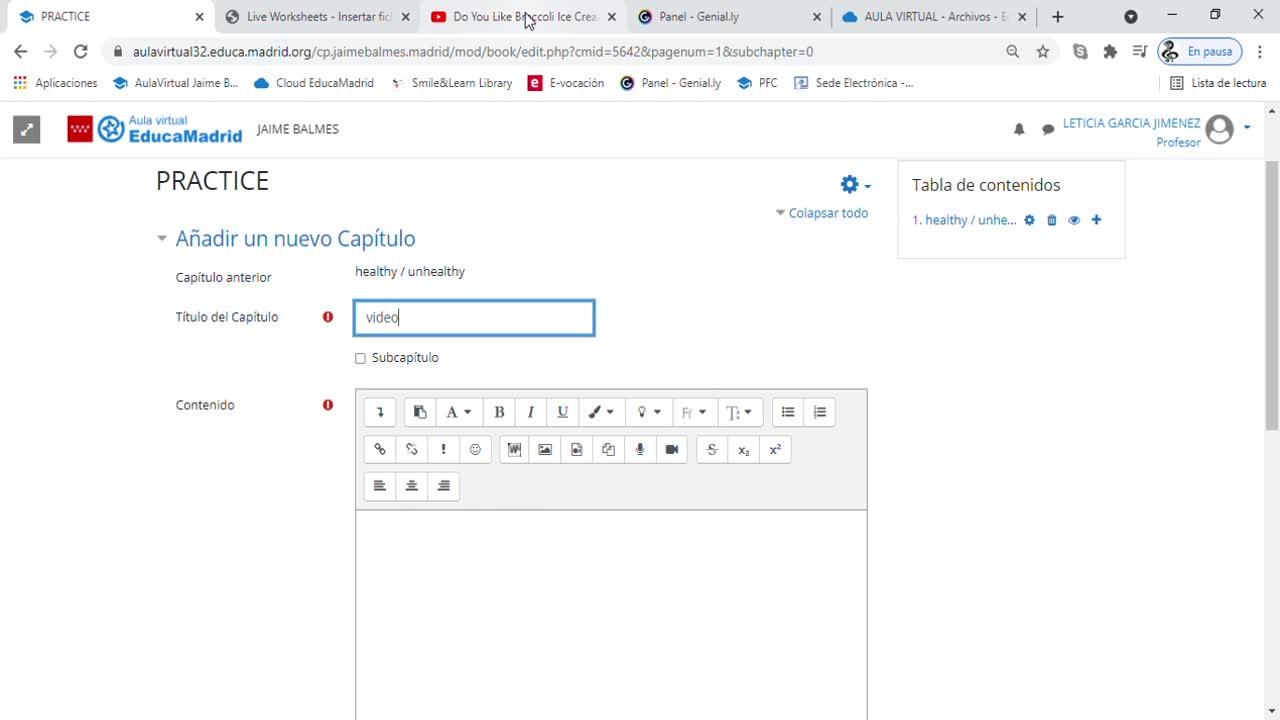Viewport: 1280px width, 720px height.
Task: Open the messages chat bubble
Action: (x=1048, y=129)
